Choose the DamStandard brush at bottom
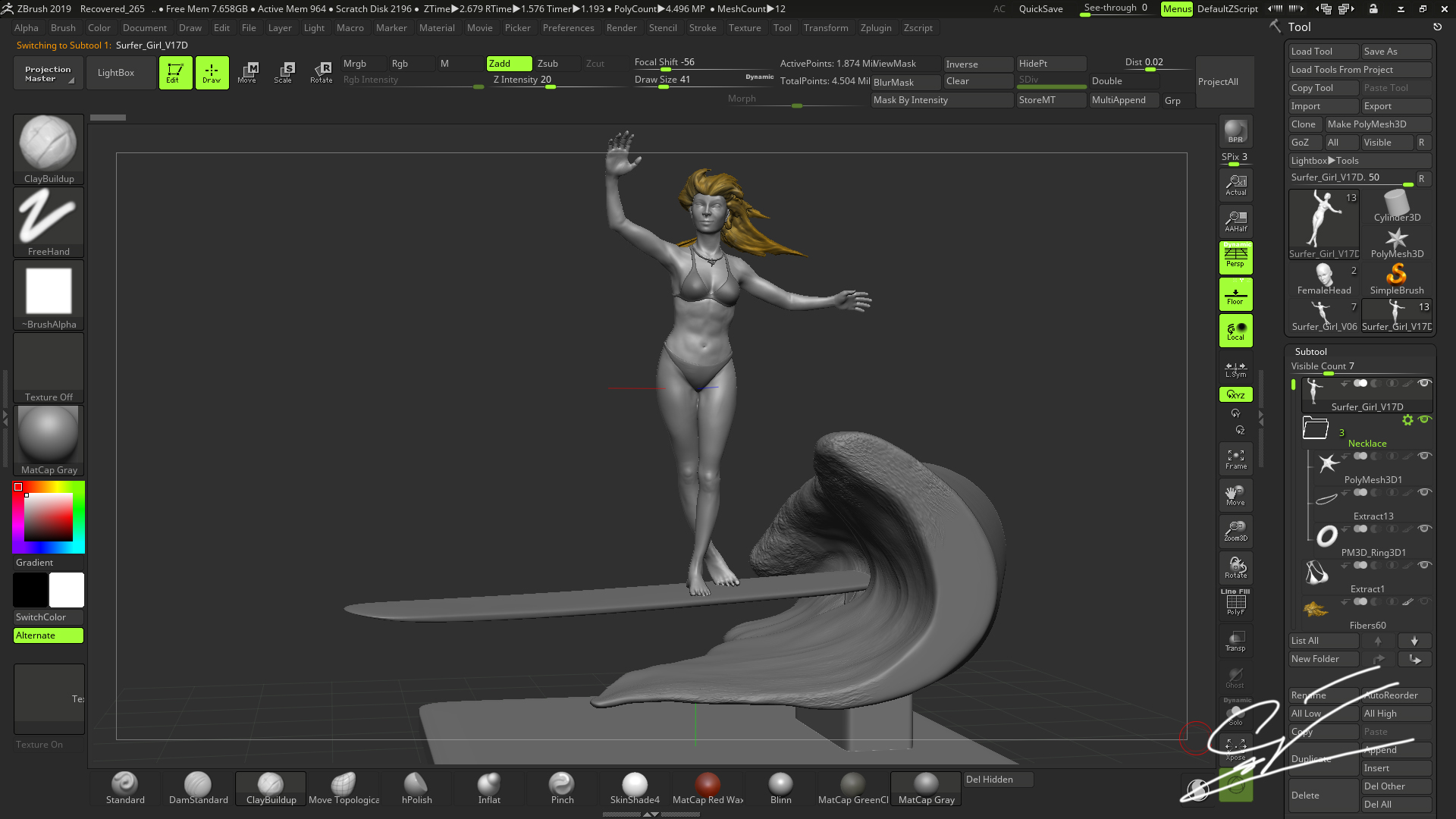This screenshot has height=819, width=1456. [x=198, y=788]
